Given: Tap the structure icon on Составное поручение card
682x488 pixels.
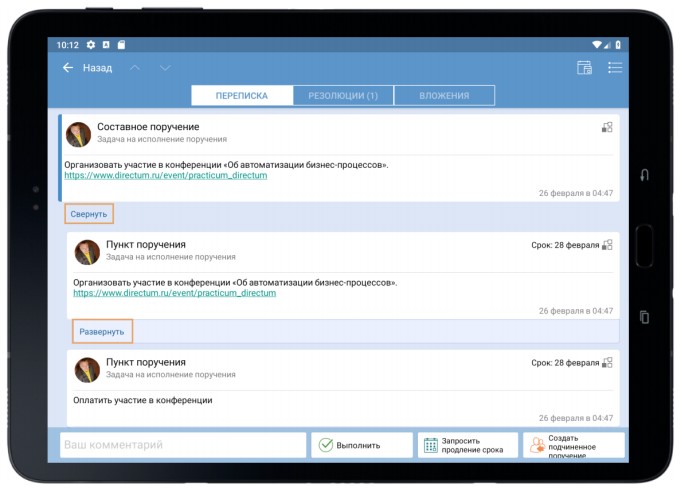Looking at the screenshot, I should pyautogui.click(x=607, y=127).
